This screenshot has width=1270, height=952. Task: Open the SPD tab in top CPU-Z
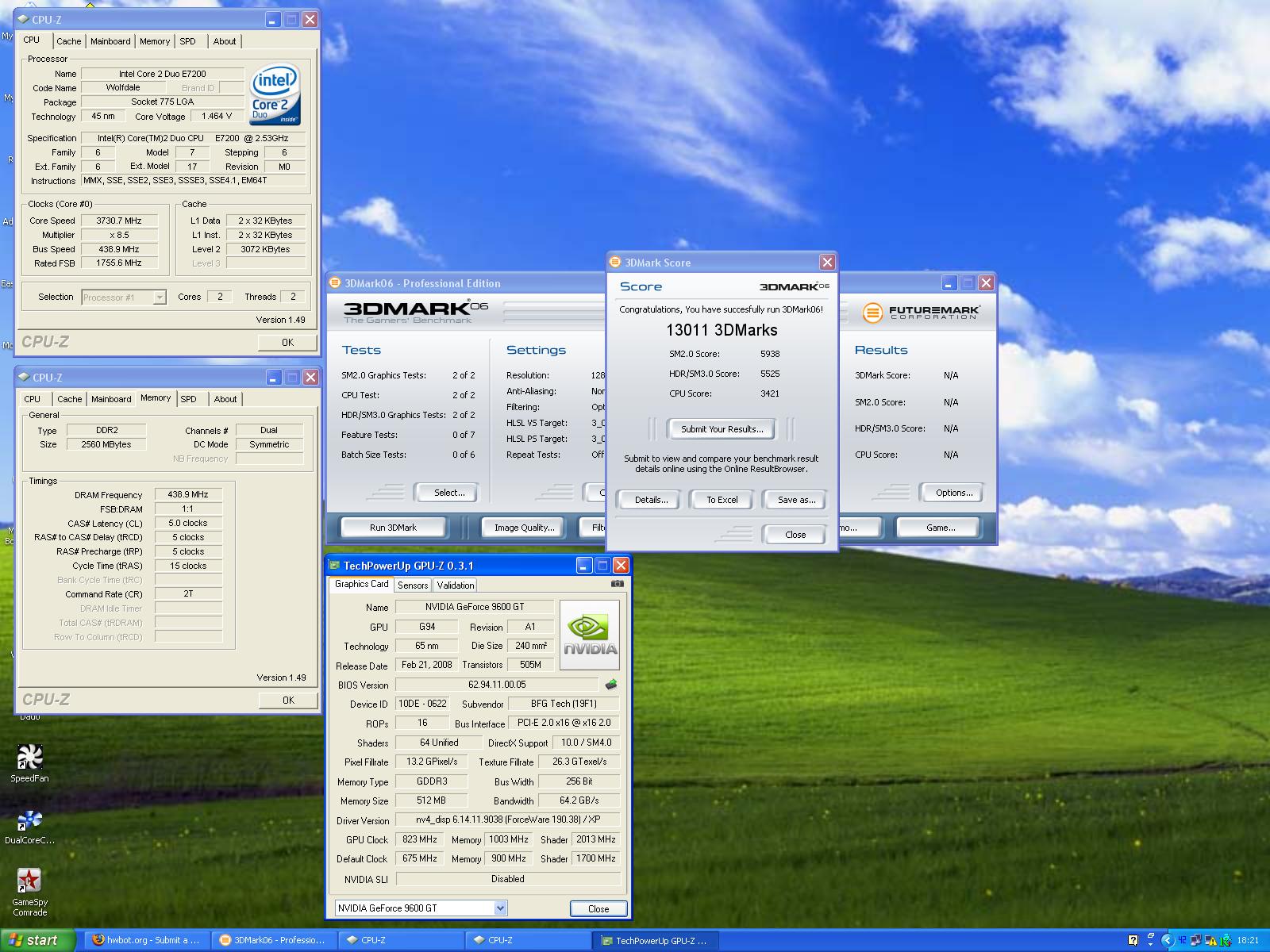click(x=187, y=41)
